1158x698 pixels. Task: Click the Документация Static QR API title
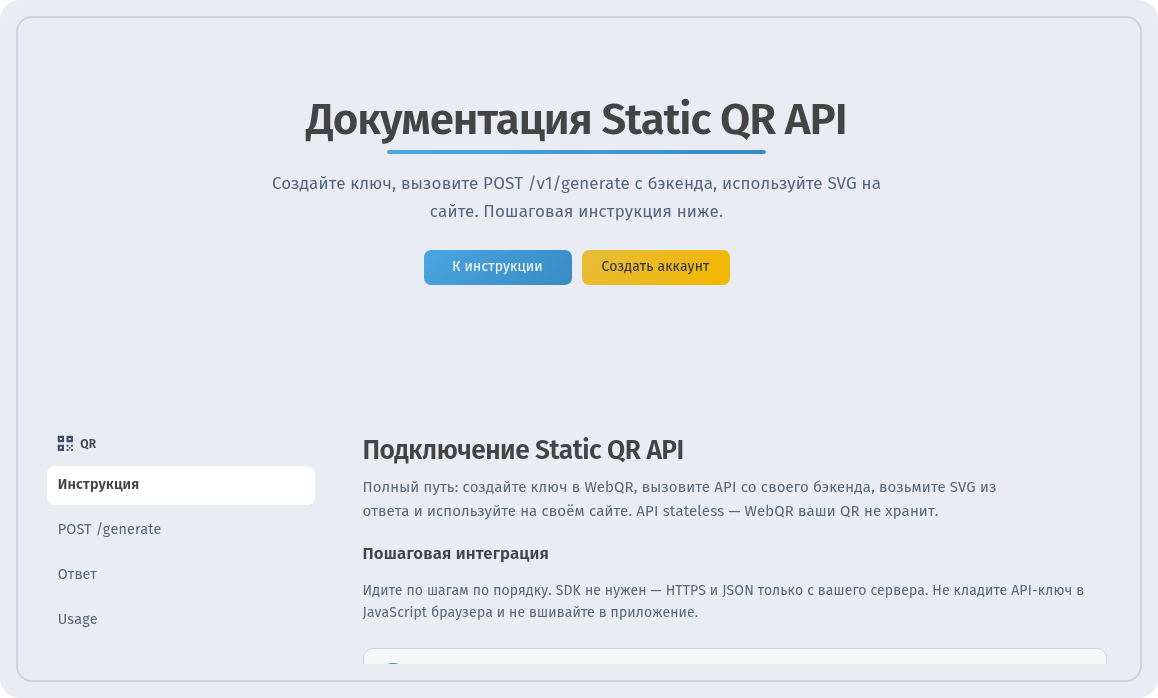coord(575,120)
